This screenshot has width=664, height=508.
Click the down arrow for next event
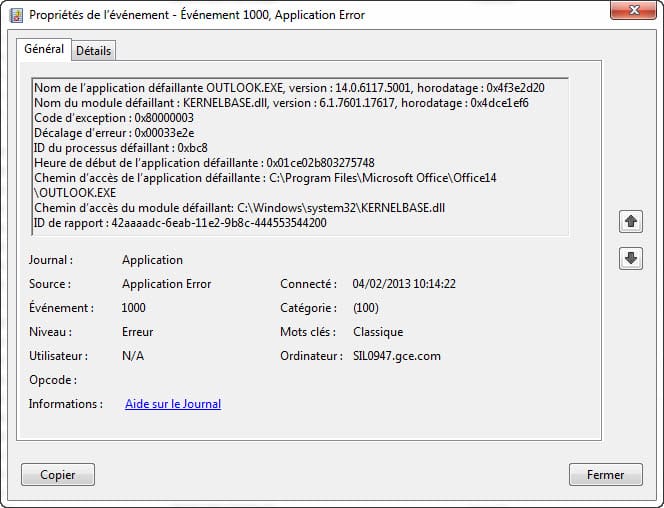[x=631, y=258]
